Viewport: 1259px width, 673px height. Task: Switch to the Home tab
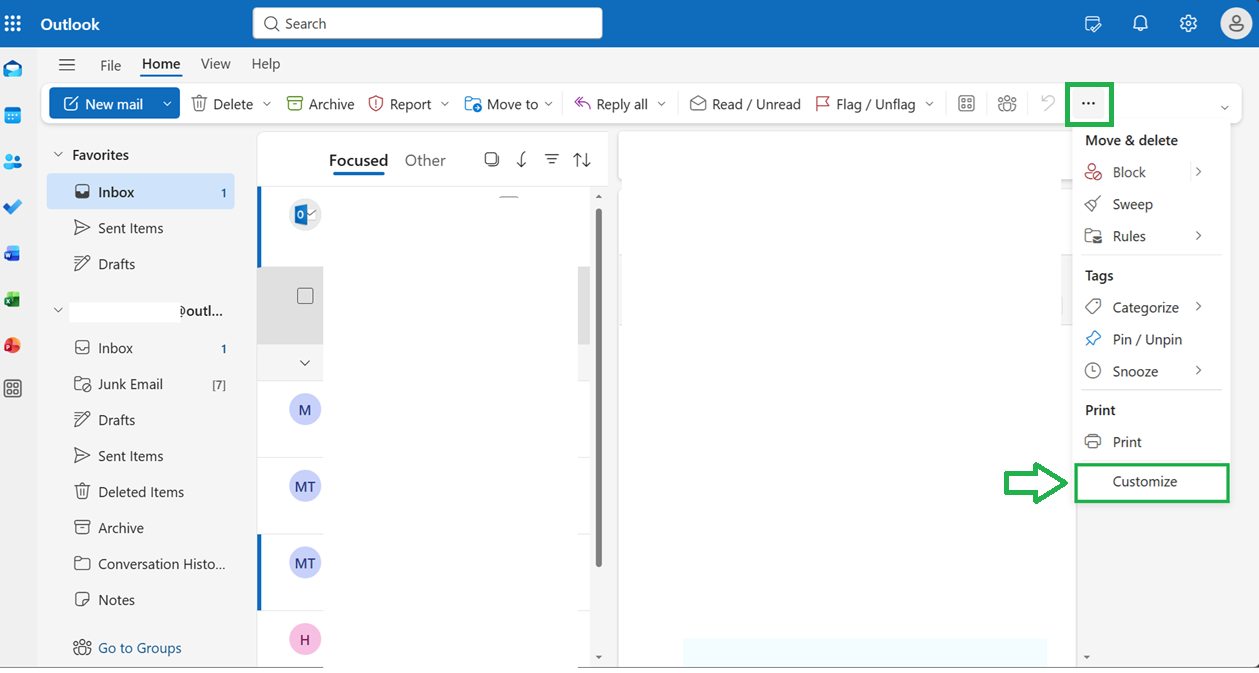(161, 64)
